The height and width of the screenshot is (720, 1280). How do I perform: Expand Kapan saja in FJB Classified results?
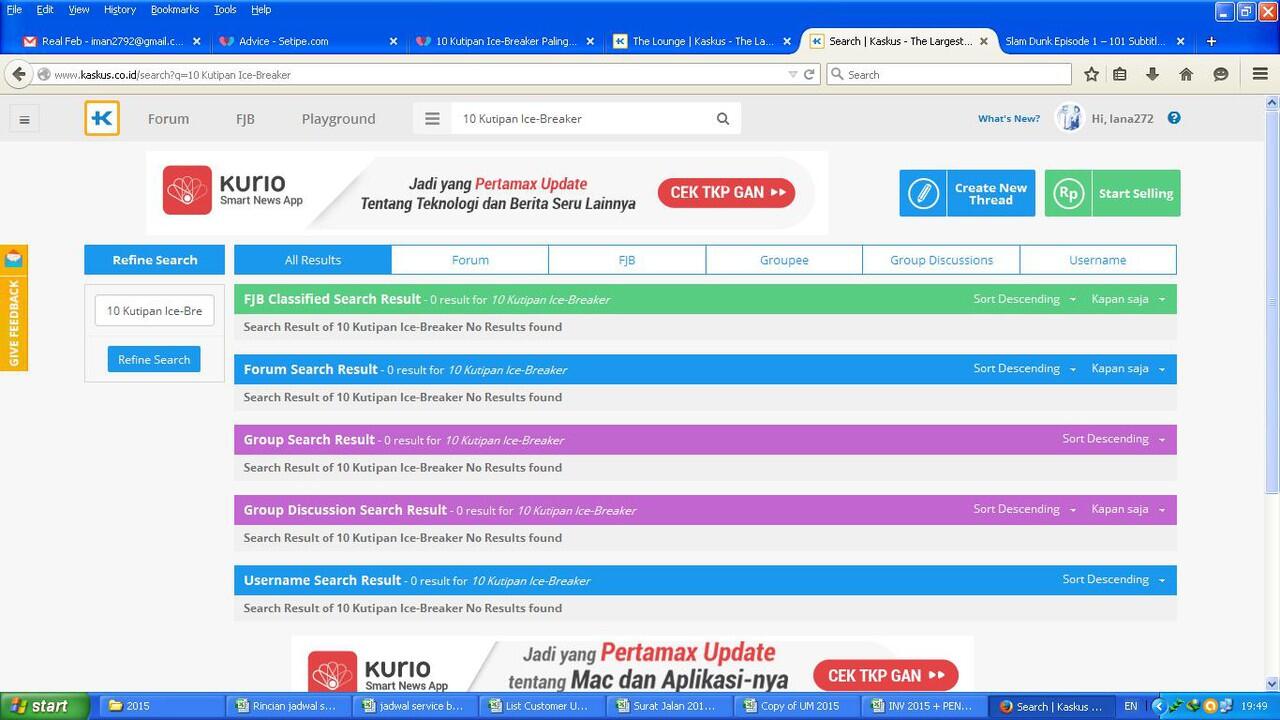click(x=1128, y=299)
